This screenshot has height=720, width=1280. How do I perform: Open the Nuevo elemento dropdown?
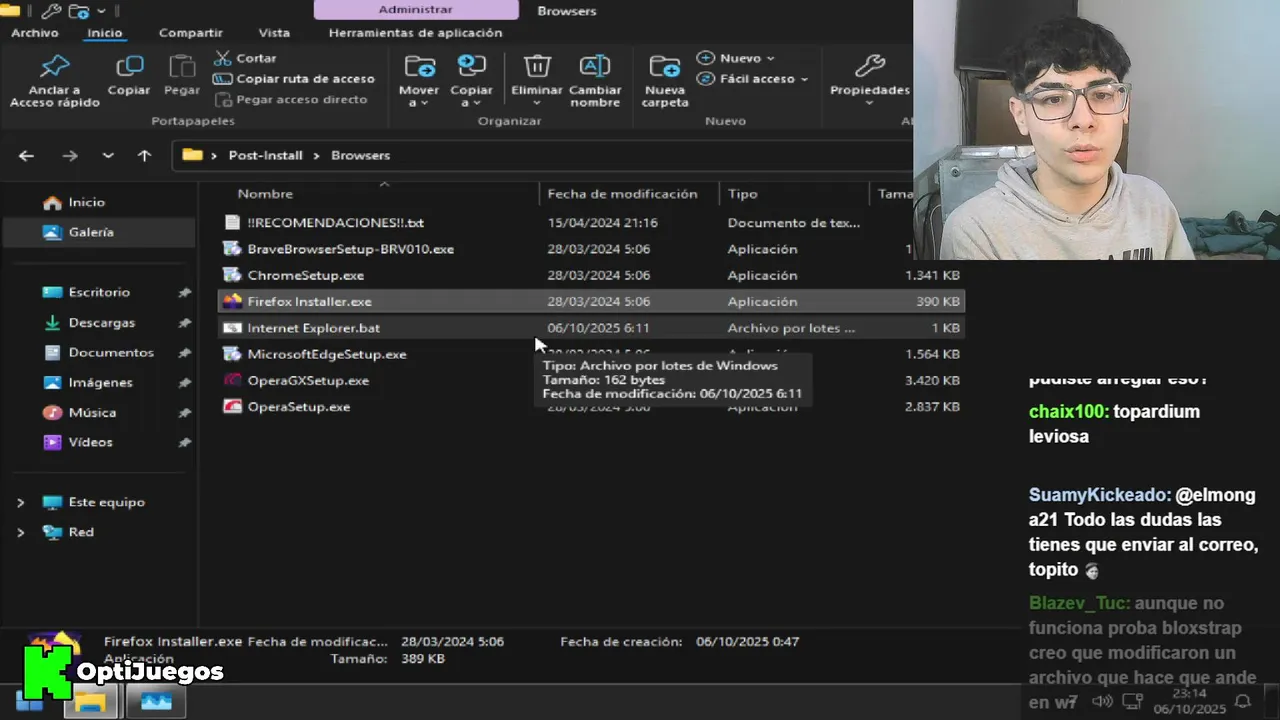pyautogui.click(x=735, y=58)
